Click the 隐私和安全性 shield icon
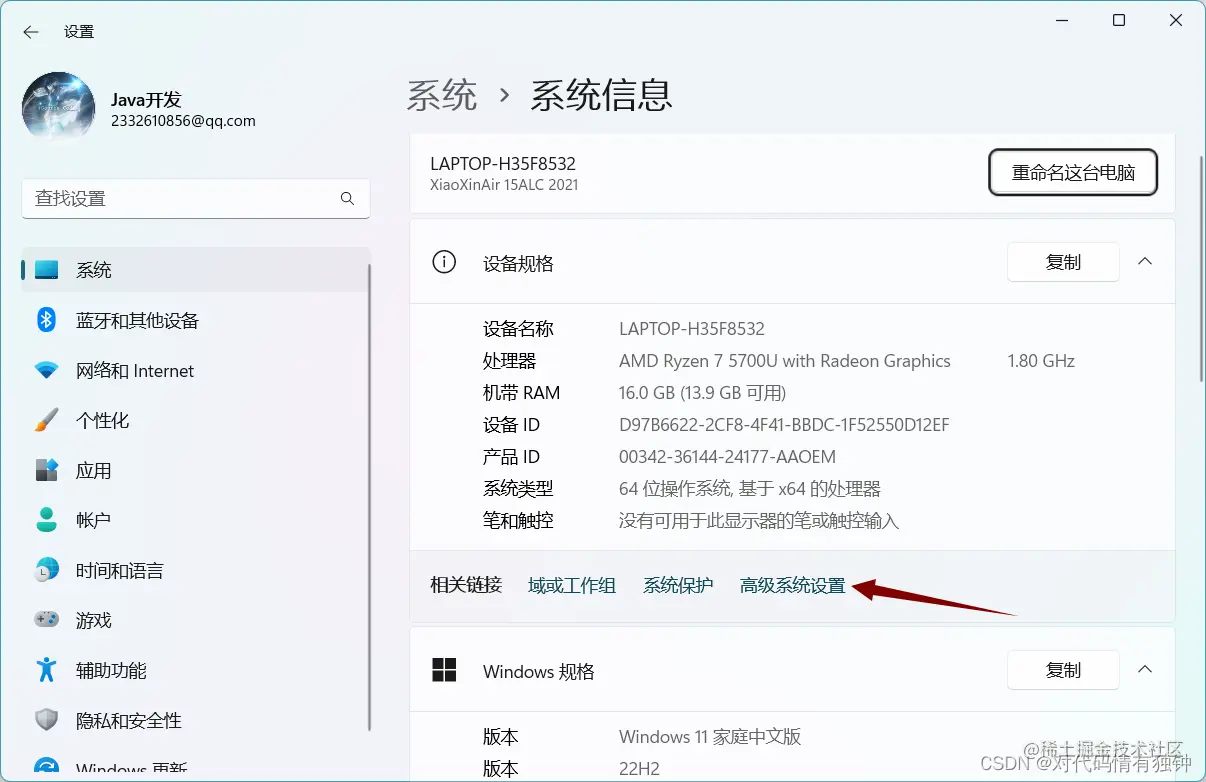 coord(46,720)
